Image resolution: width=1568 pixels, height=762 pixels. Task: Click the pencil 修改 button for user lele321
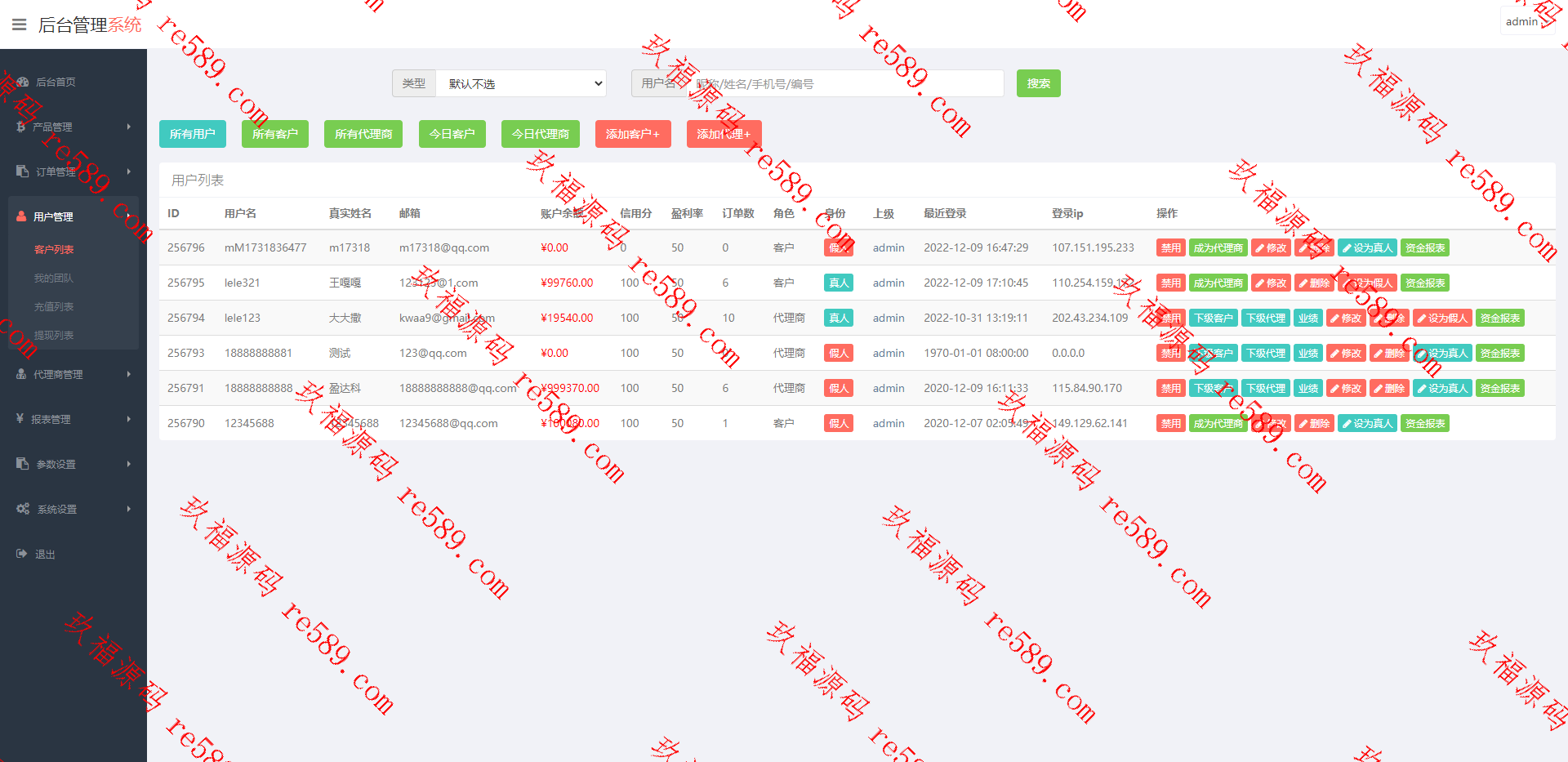[1271, 283]
